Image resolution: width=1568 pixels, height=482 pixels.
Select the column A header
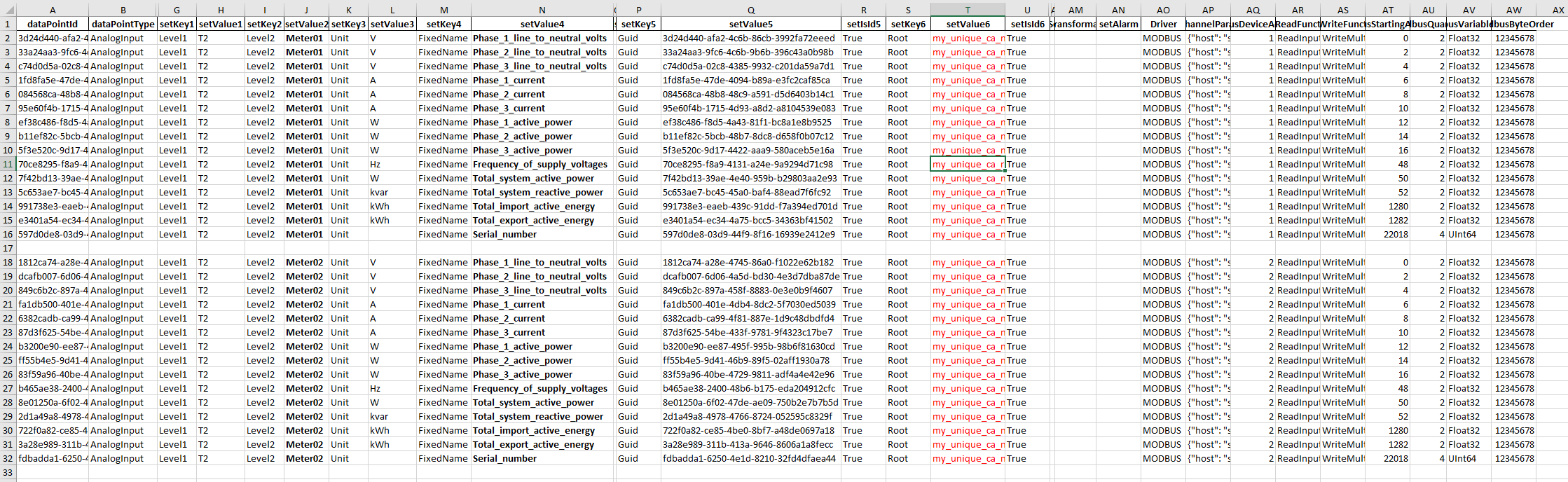pos(53,10)
